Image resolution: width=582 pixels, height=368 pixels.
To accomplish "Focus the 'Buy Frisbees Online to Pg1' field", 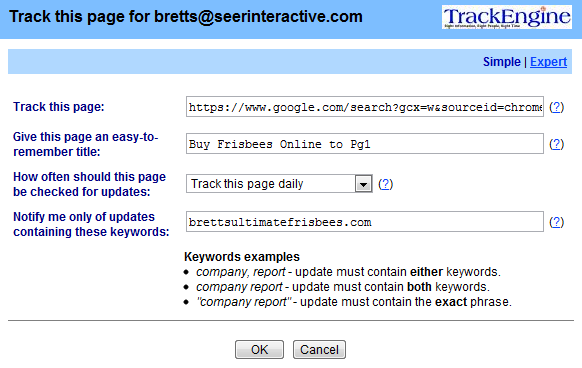I will tap(365, 143).
